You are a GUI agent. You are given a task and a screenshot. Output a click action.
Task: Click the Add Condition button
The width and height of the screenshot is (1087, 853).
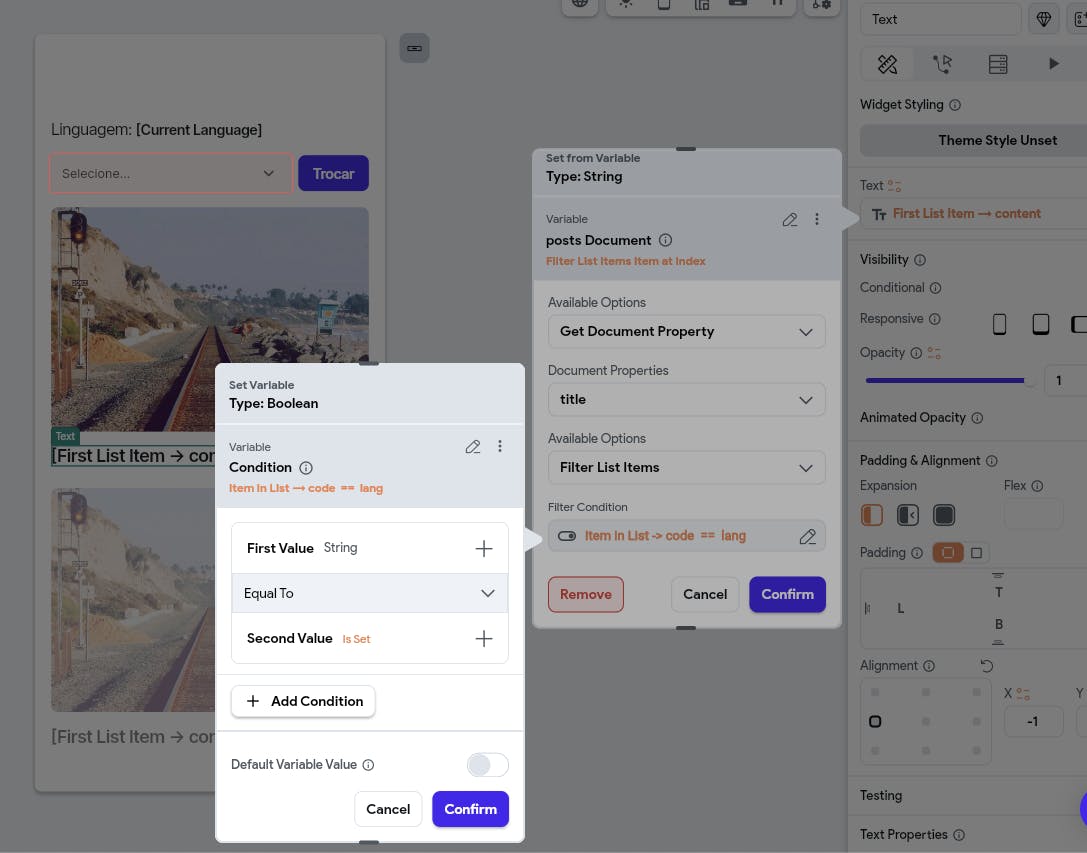[x=303, y=701]
